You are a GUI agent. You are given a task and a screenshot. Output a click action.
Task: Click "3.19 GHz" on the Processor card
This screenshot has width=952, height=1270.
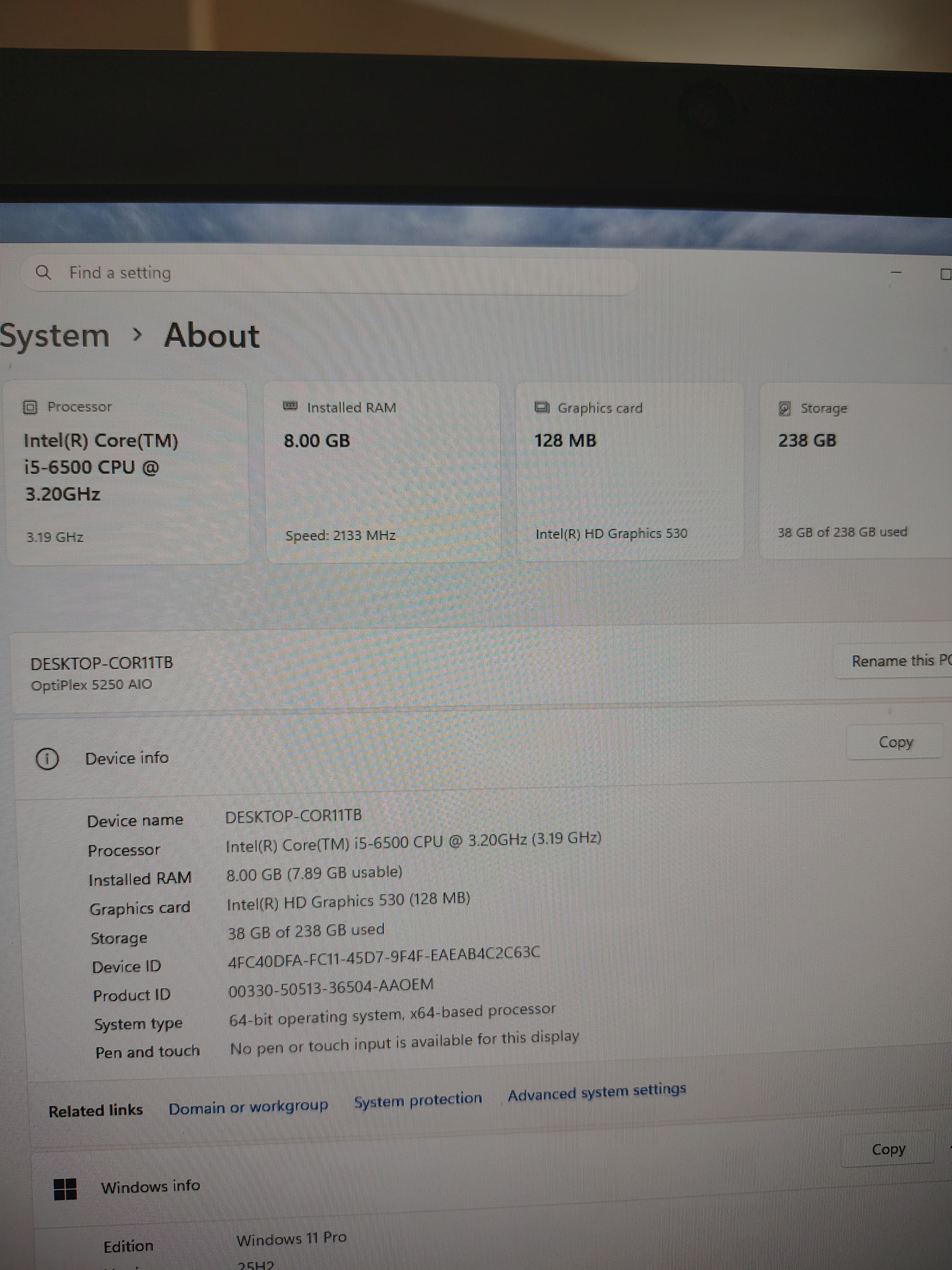[55, 537]
